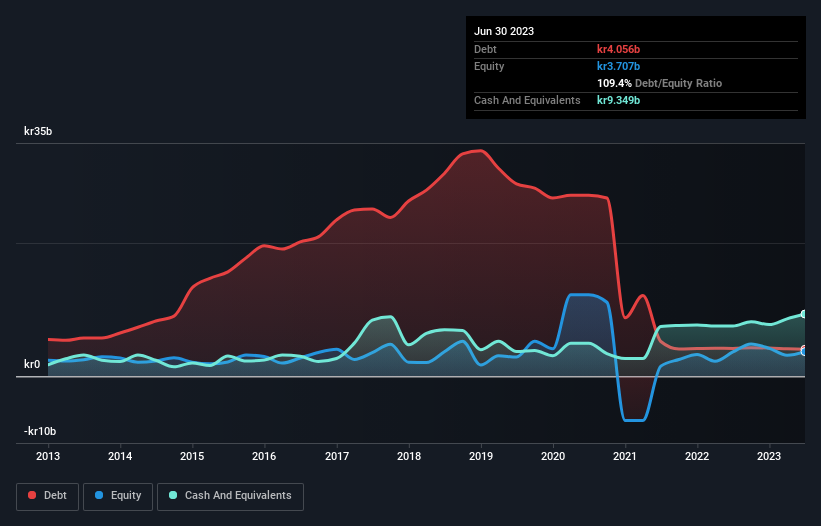The width and height of the screenshot is (821, 526).
Task: Click the teal Cash And Equivalents dot
Action: coord(173,495)
